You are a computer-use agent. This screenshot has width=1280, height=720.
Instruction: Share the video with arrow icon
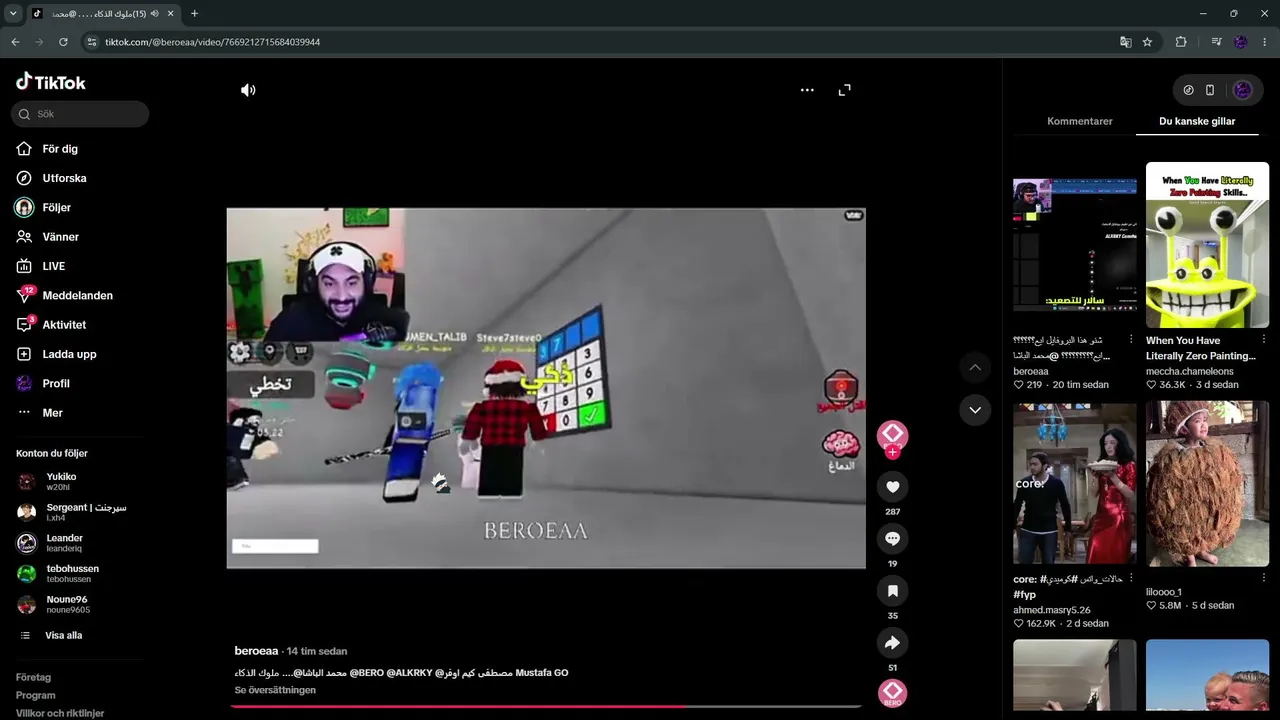coord(893,643)
